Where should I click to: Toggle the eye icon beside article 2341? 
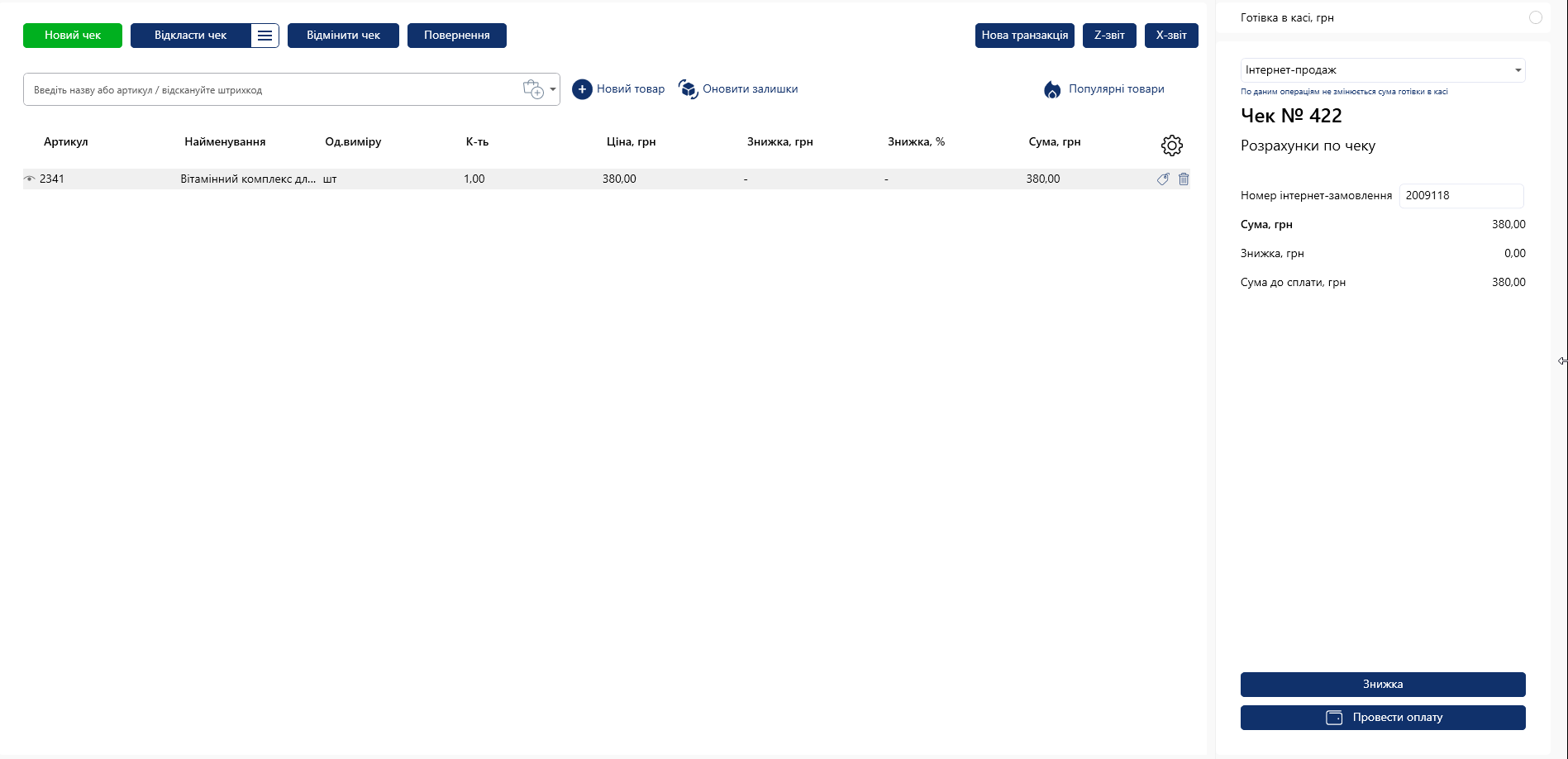tap(30, 179)
